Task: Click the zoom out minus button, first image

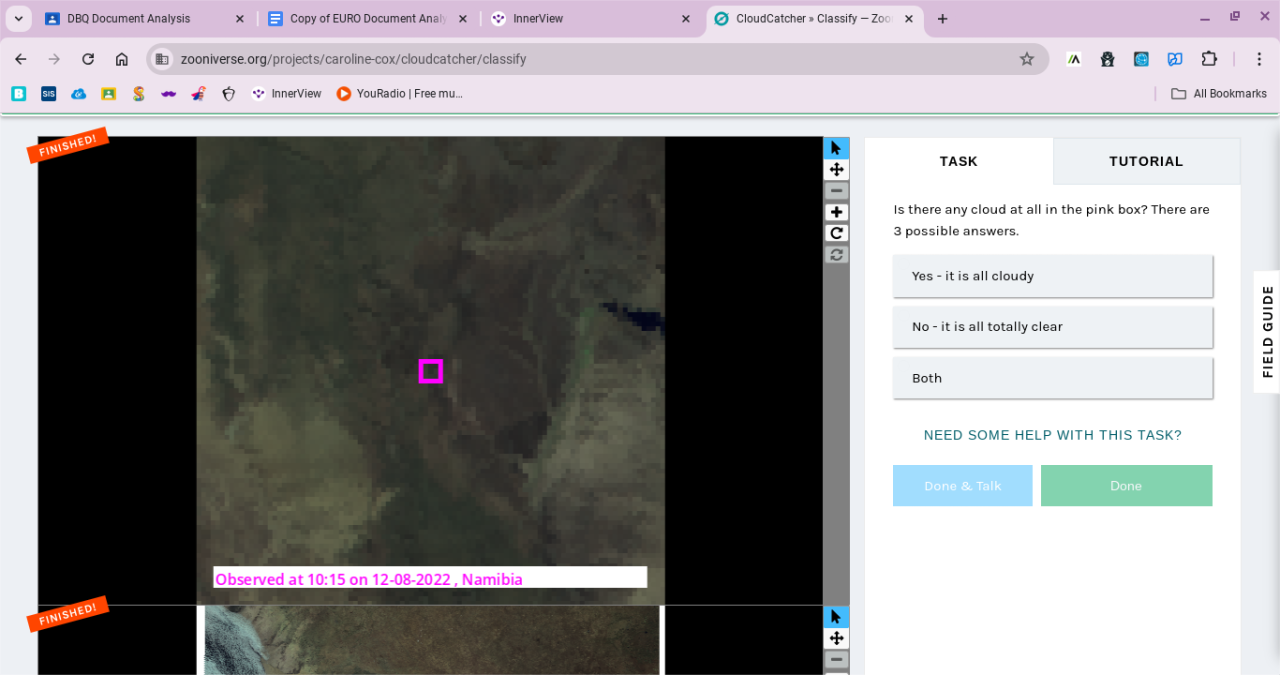Action: pos(836,191)
